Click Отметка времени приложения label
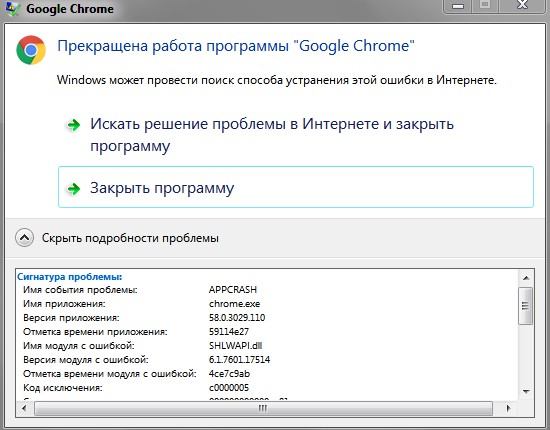This screenshot has height=430, width=550. click(95, 332)
